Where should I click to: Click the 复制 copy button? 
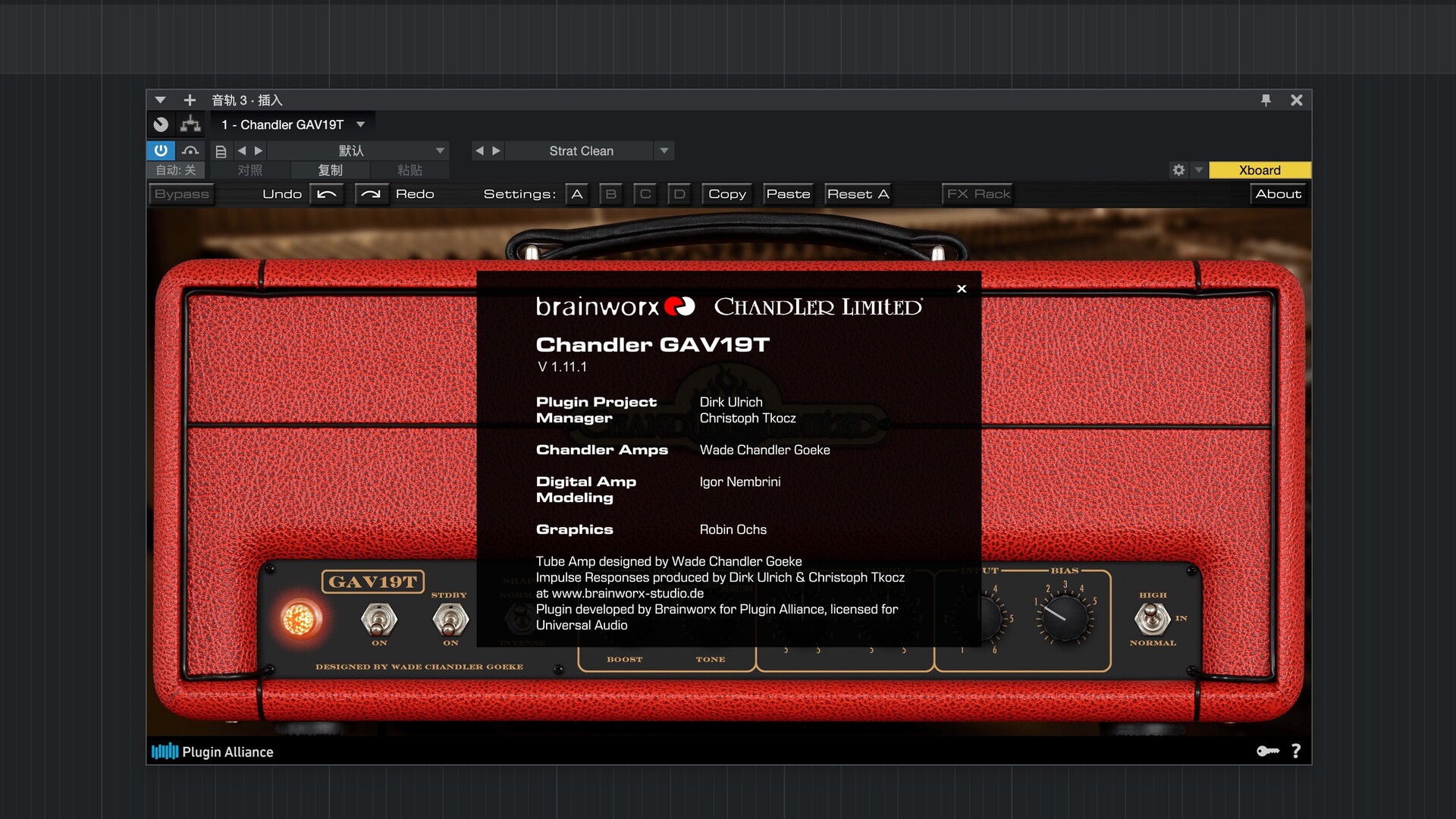coord(331,171)
